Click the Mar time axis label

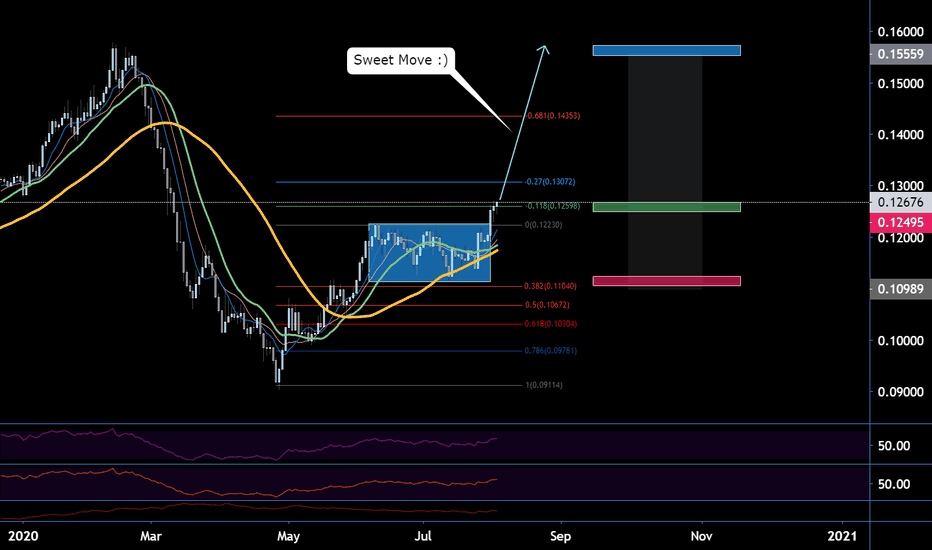(151, 536)
